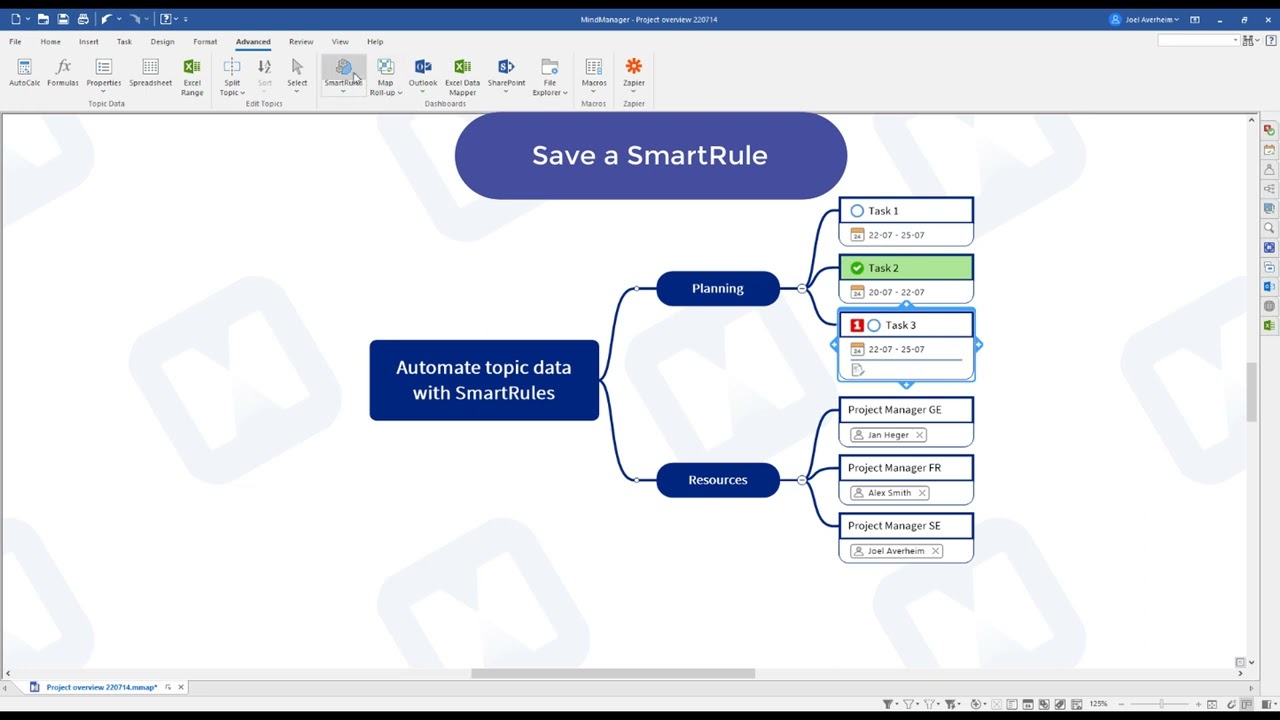Open the SharePoint tool
1280x720 pixels.
pos(506,73)
